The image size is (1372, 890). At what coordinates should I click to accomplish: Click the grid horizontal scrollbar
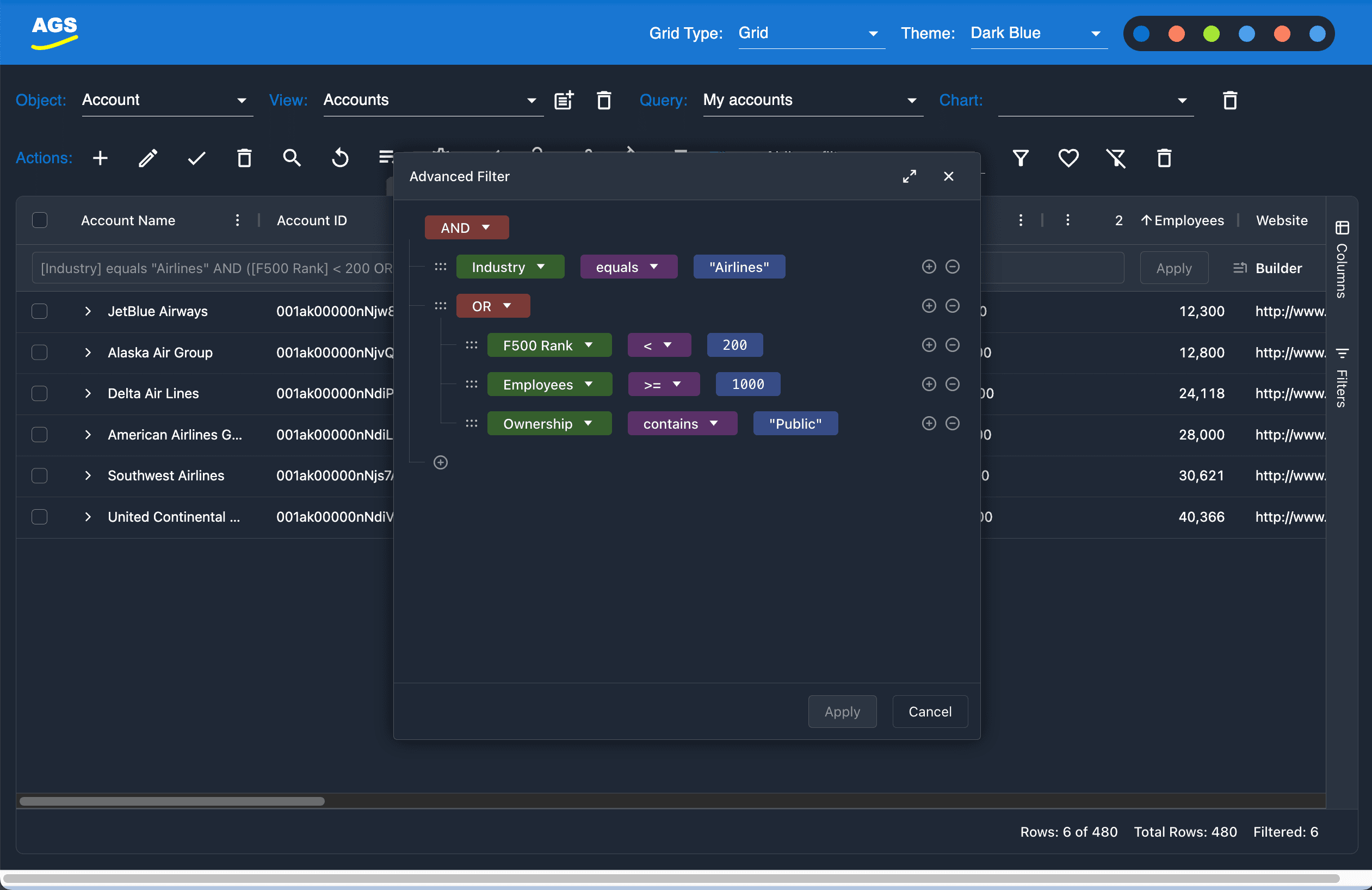click(x=172, y=801)
